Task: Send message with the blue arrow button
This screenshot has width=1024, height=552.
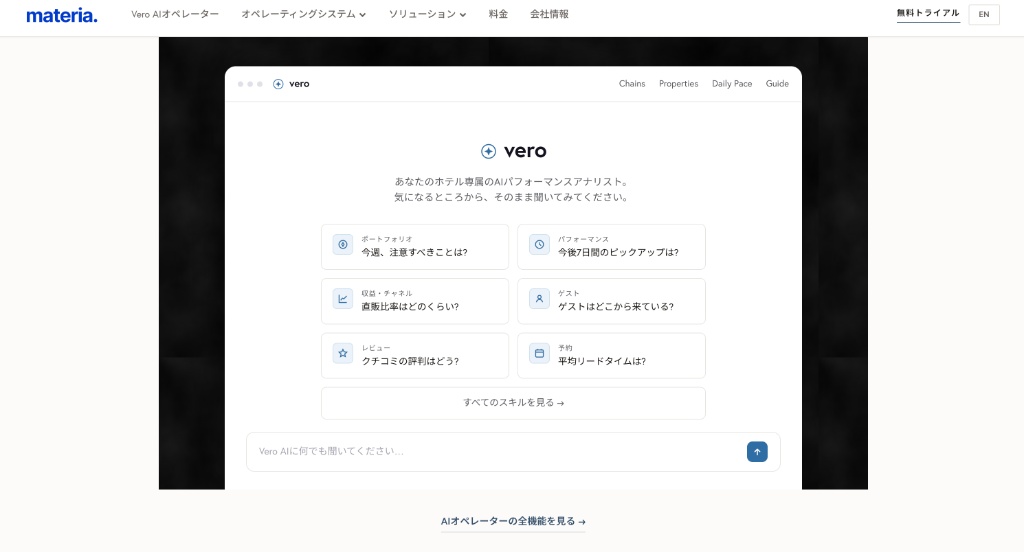Action: click(x=758, y=451)
